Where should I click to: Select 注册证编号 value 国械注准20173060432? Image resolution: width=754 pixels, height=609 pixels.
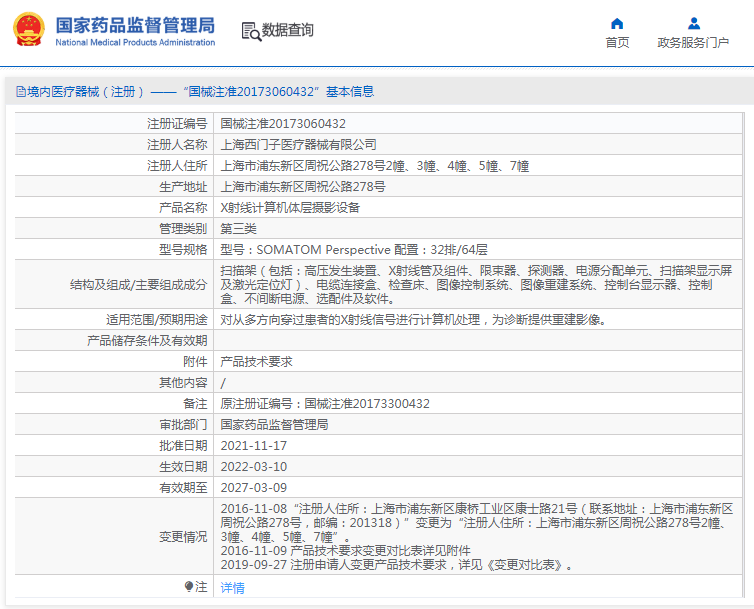click(283, 124)
